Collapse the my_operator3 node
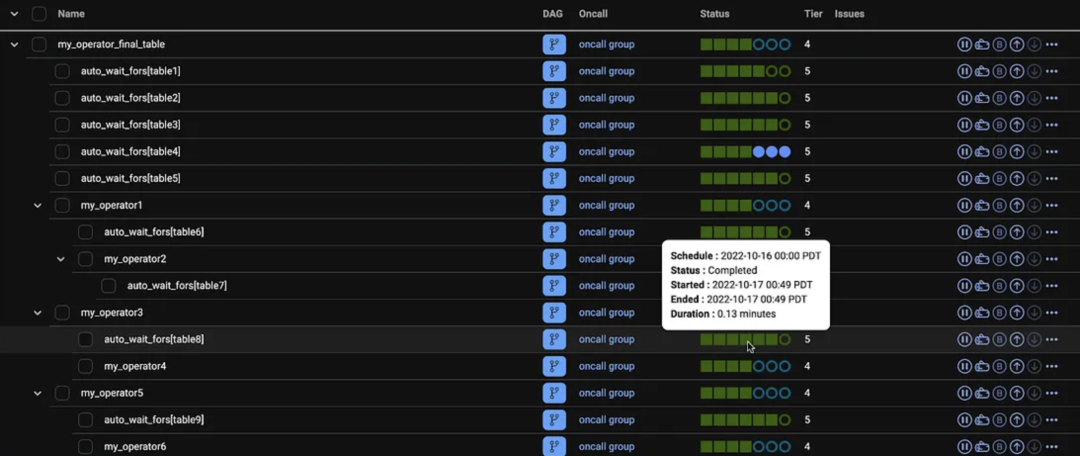 tap(38, 313)
